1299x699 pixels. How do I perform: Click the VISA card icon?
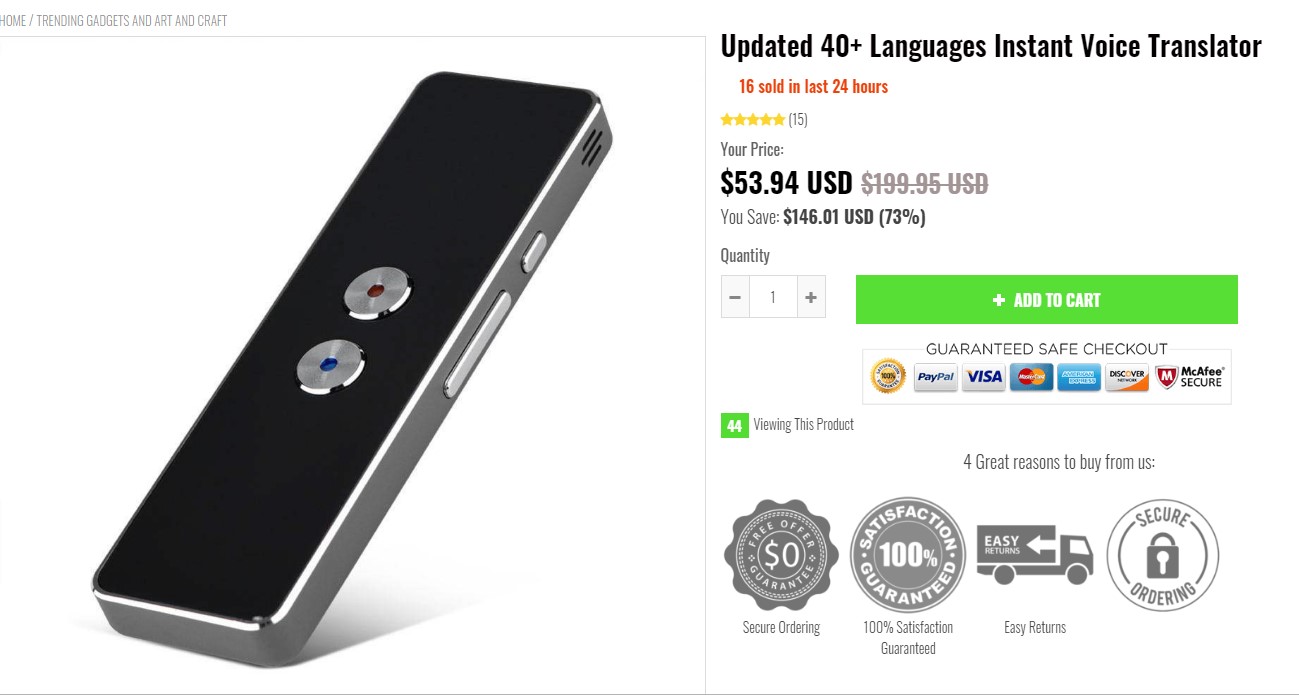[x=984, y=377]
